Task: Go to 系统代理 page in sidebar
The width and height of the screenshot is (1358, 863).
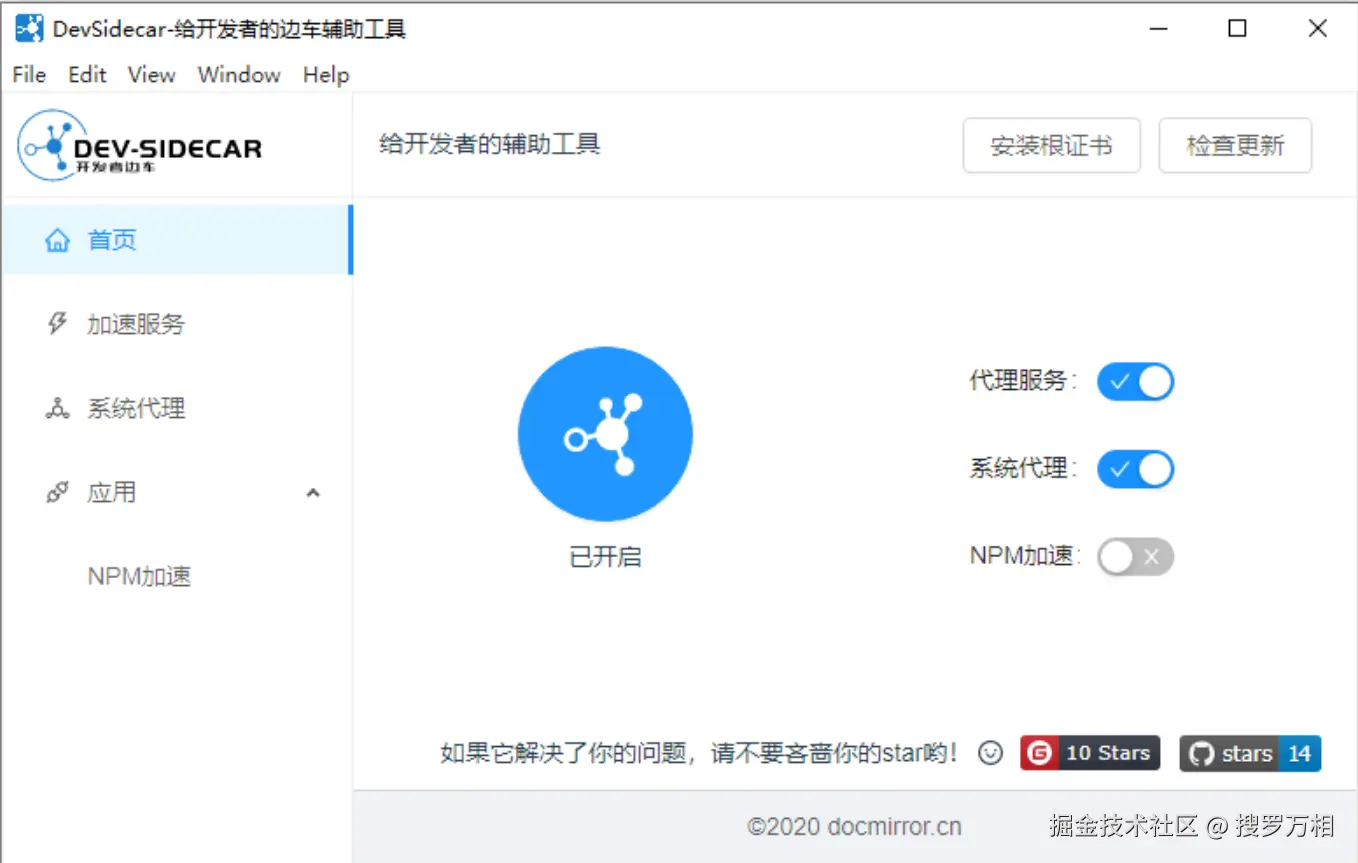Action: click(x=177, y=408)
